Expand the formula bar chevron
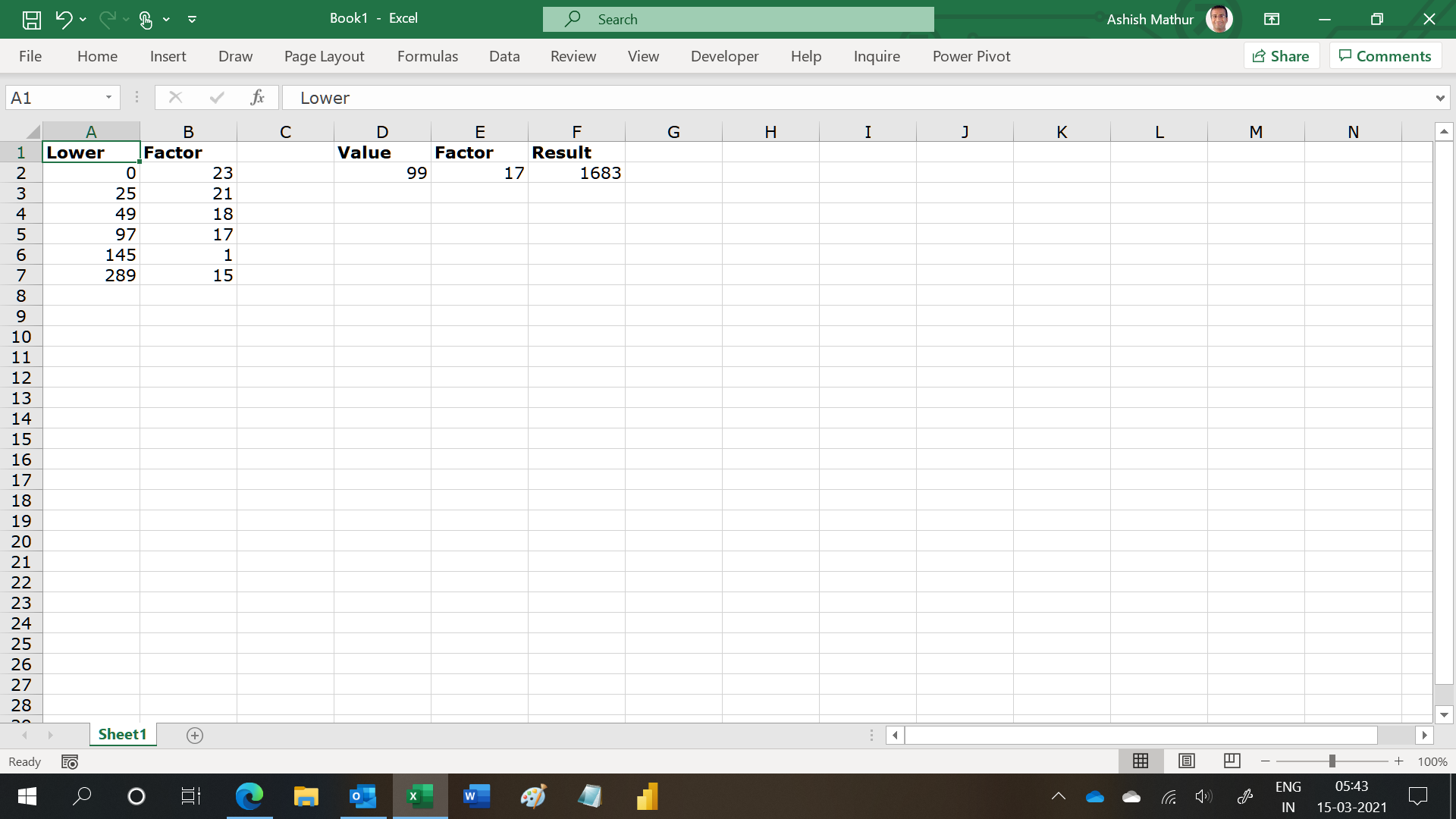The image size is (1456, 819). tap(1439, 98)
